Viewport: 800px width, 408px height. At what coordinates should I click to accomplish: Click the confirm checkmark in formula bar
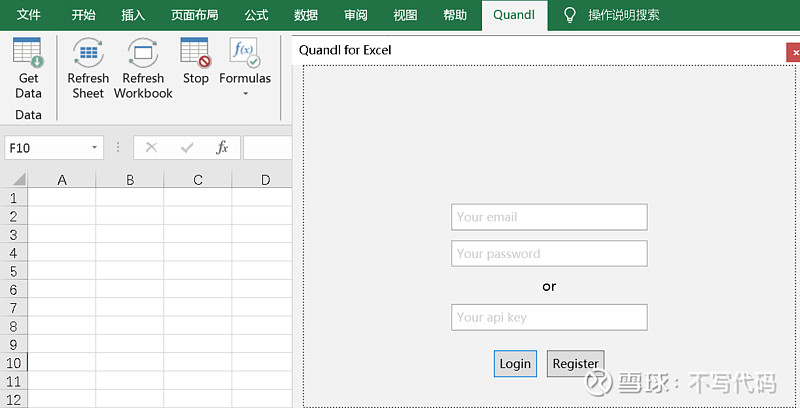coord(187,148)
